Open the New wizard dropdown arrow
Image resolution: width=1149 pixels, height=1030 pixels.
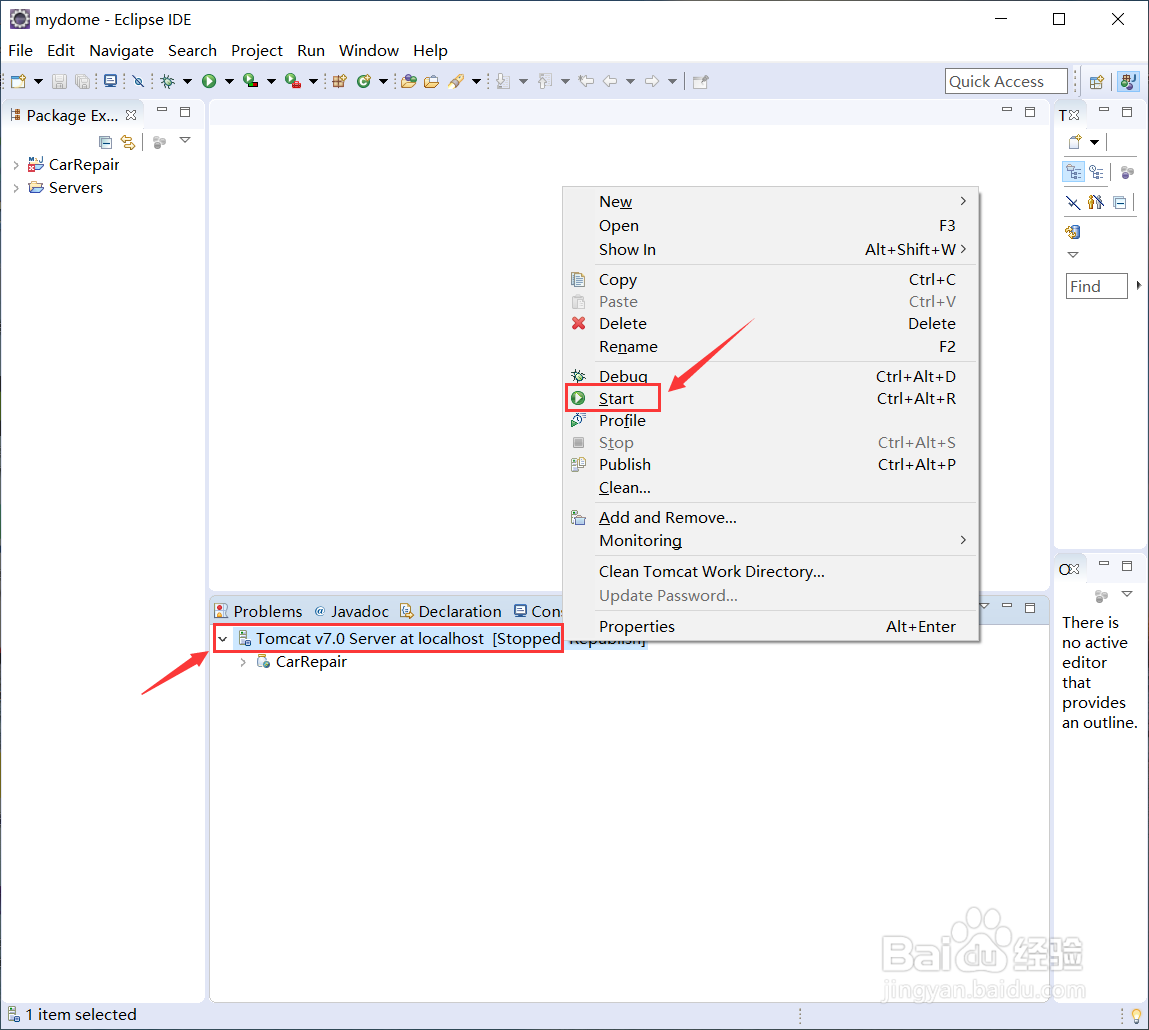[x=38, y=81]
